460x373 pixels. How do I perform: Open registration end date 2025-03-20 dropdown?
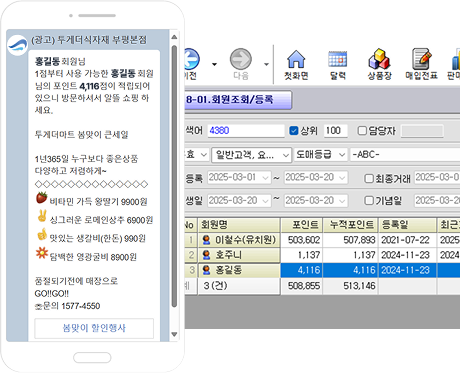tap(342, 178)
